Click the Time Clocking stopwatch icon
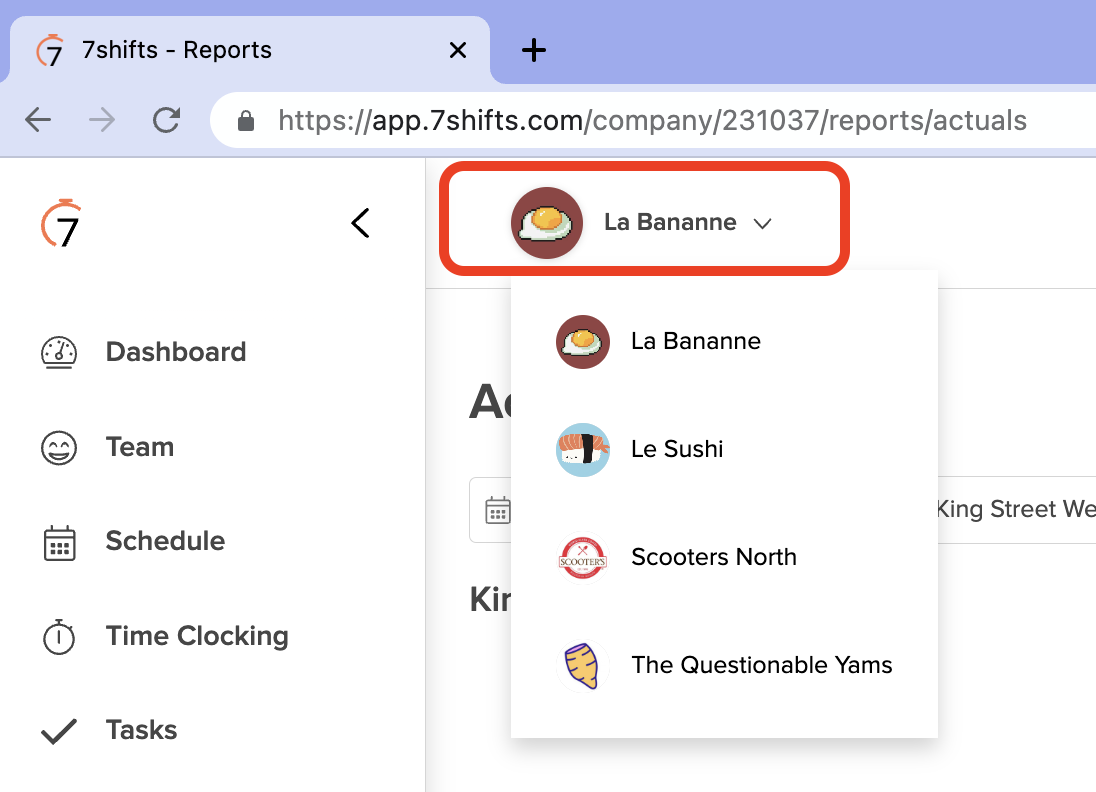Screen dimensions: 1096x792 (x=59, y=637)
